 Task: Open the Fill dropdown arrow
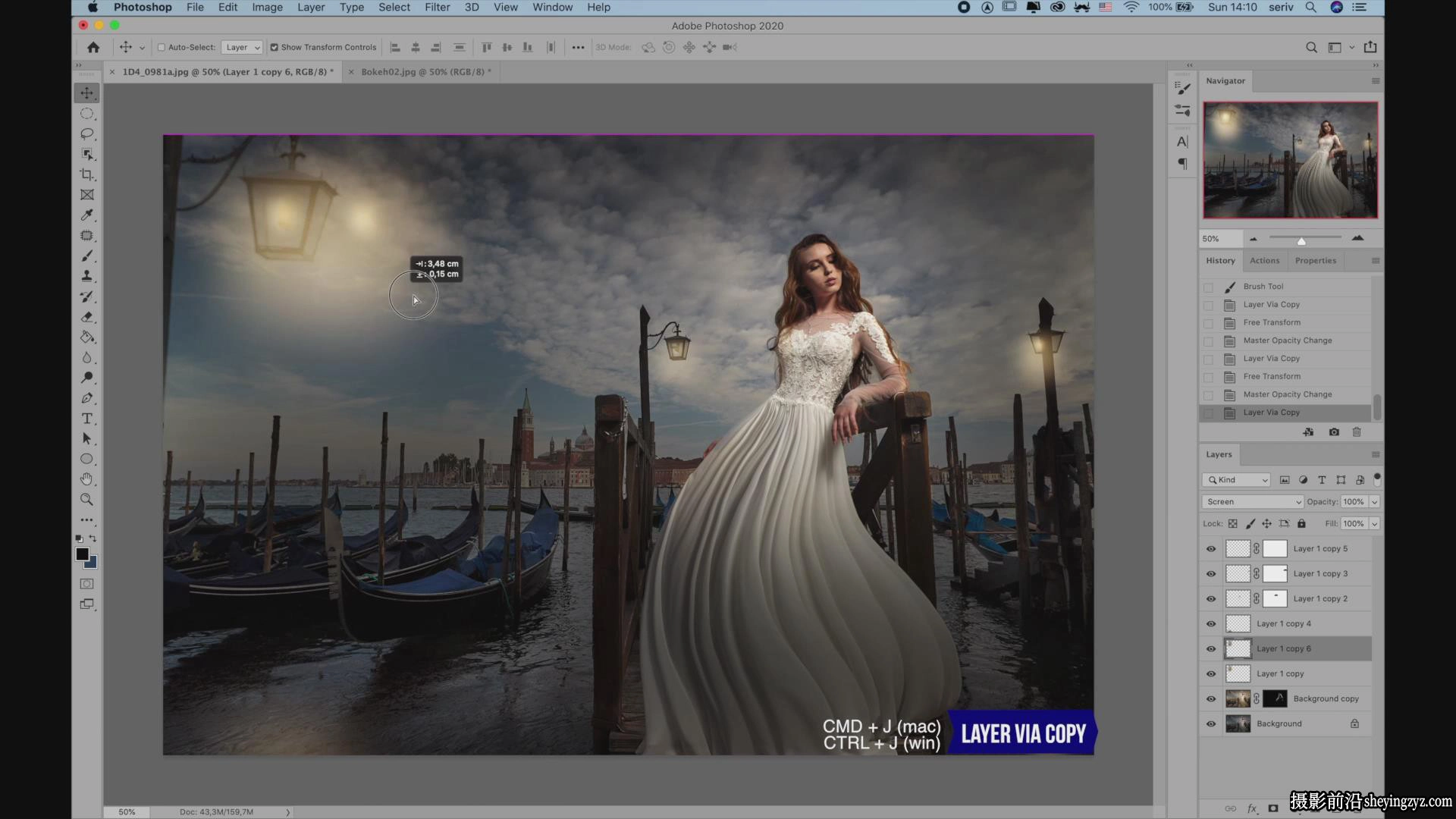coord(1374,524)
